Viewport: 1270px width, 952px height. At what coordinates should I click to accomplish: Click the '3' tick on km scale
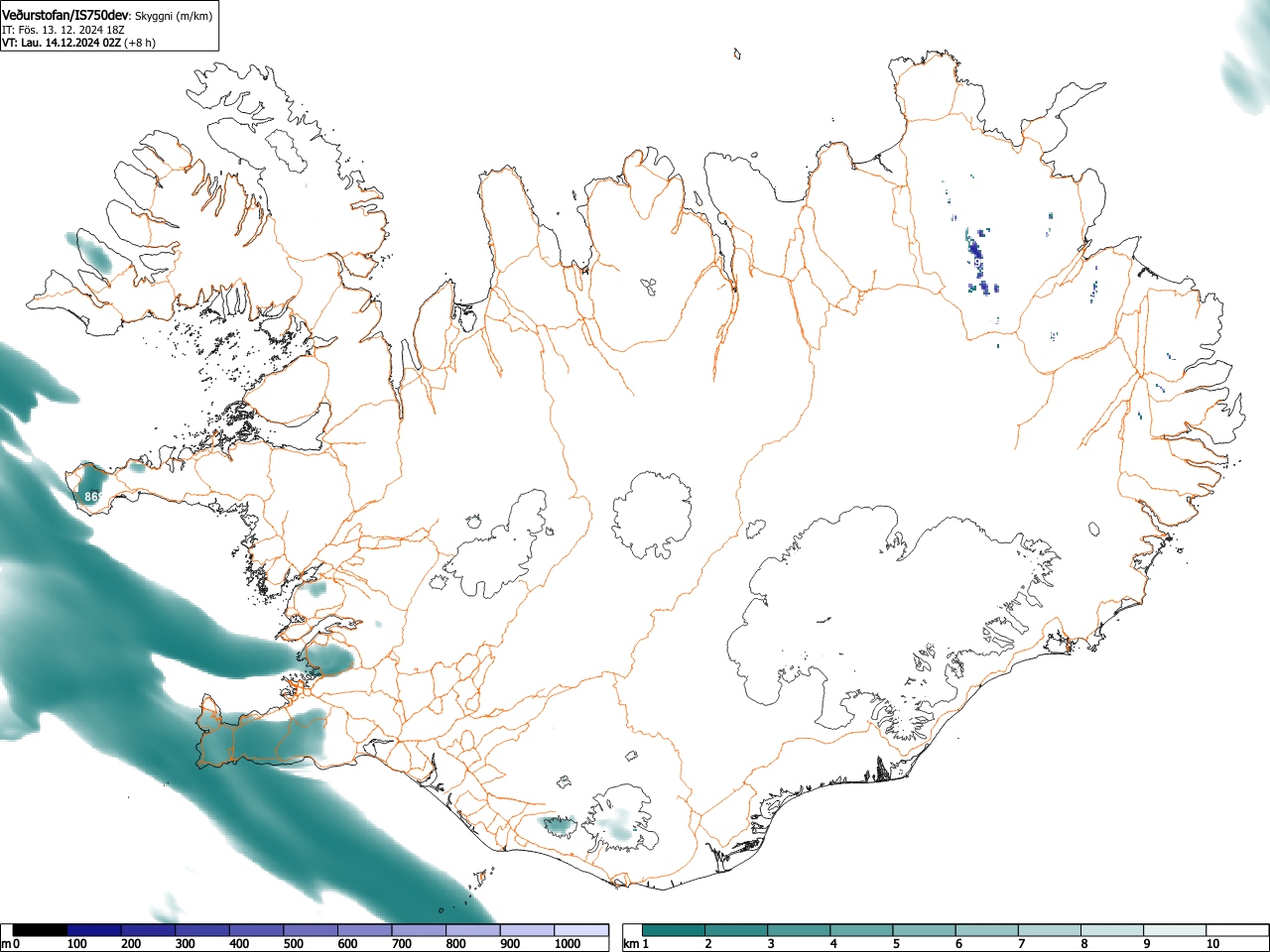(771, 944)
